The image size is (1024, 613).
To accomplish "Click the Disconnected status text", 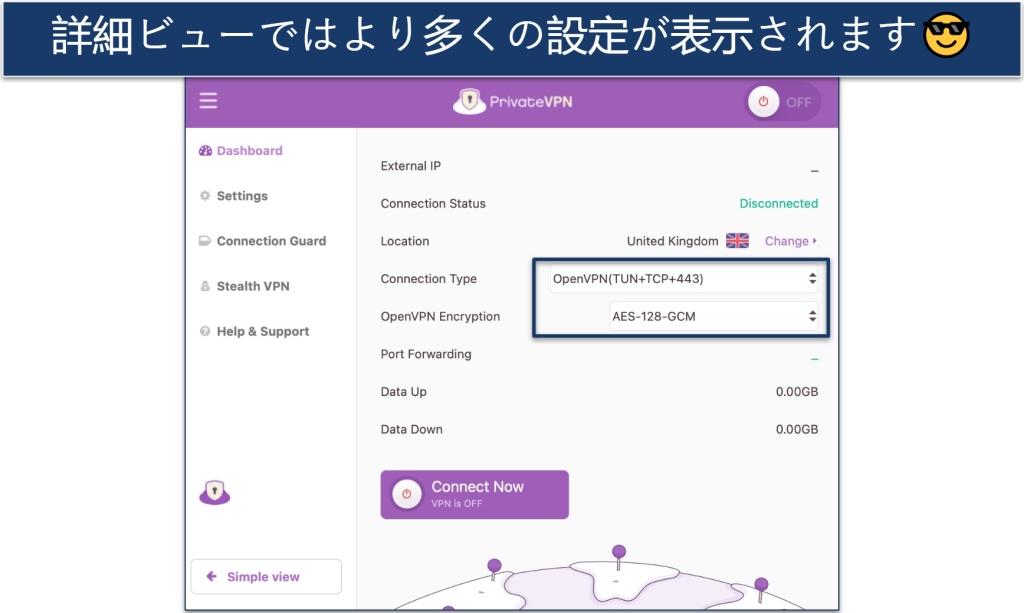I will pyautogui.click(x=778, y=204).
